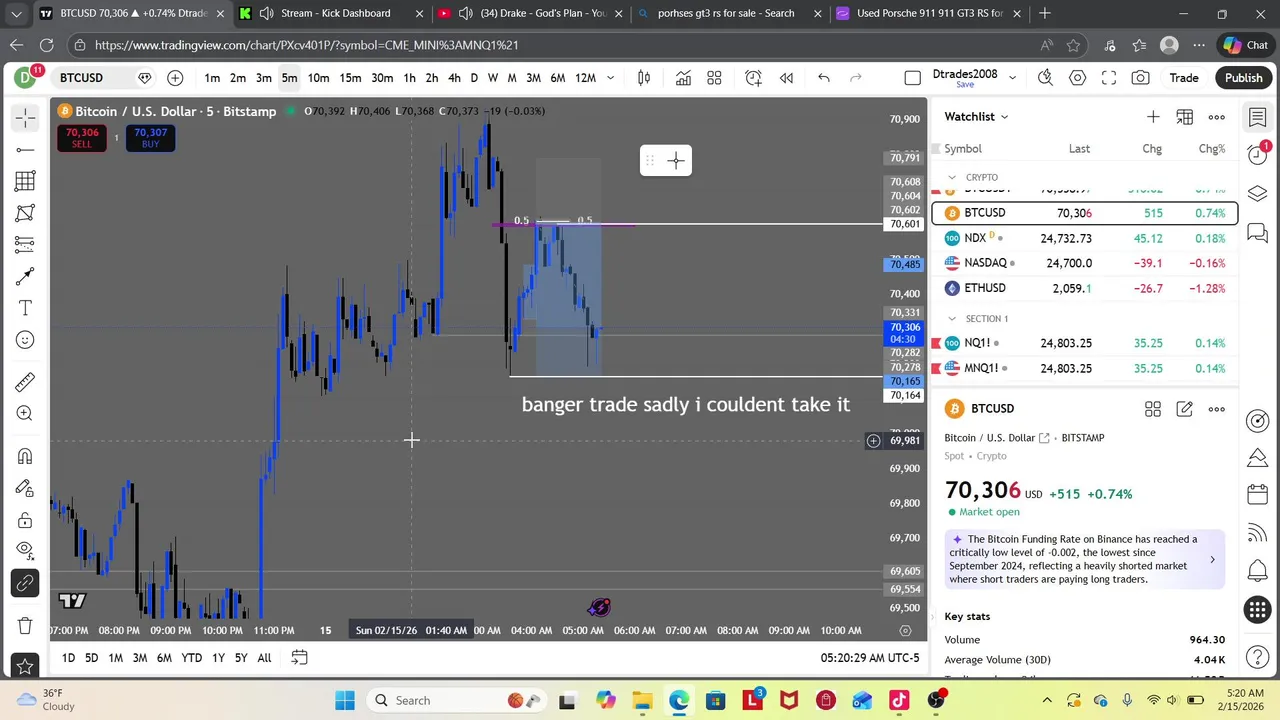Select the NQ1! watchlist row
Screen dimensions: 1280x720
click(x=1085, y=343)
